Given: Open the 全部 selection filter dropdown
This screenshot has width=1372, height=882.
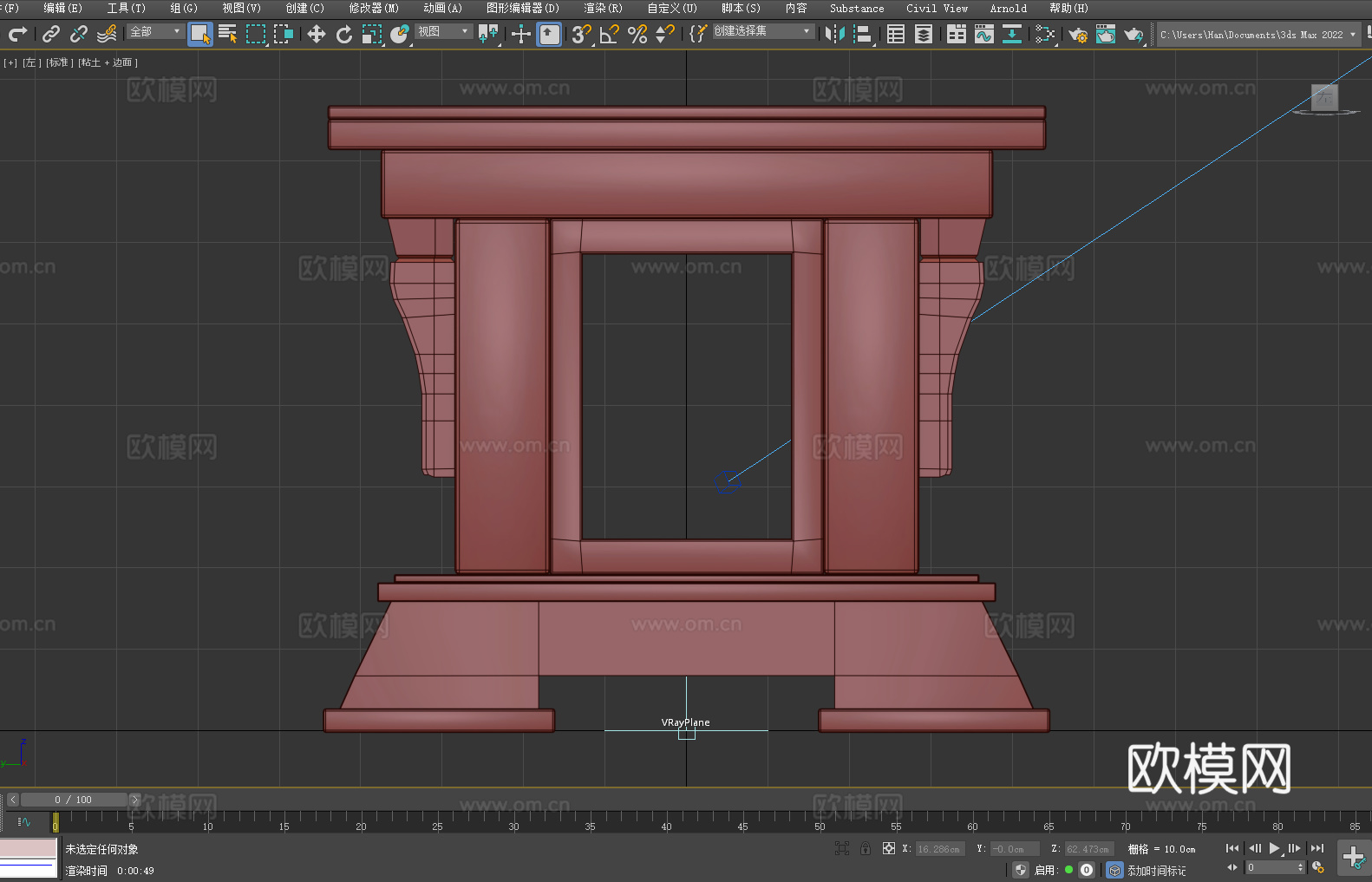Looking at the screenshot, I should click(x=155, y=31).
